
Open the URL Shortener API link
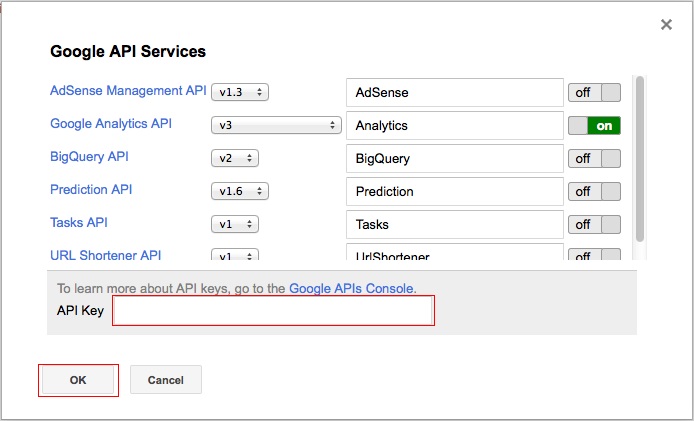pyautogui.click(x=106, y=255)
